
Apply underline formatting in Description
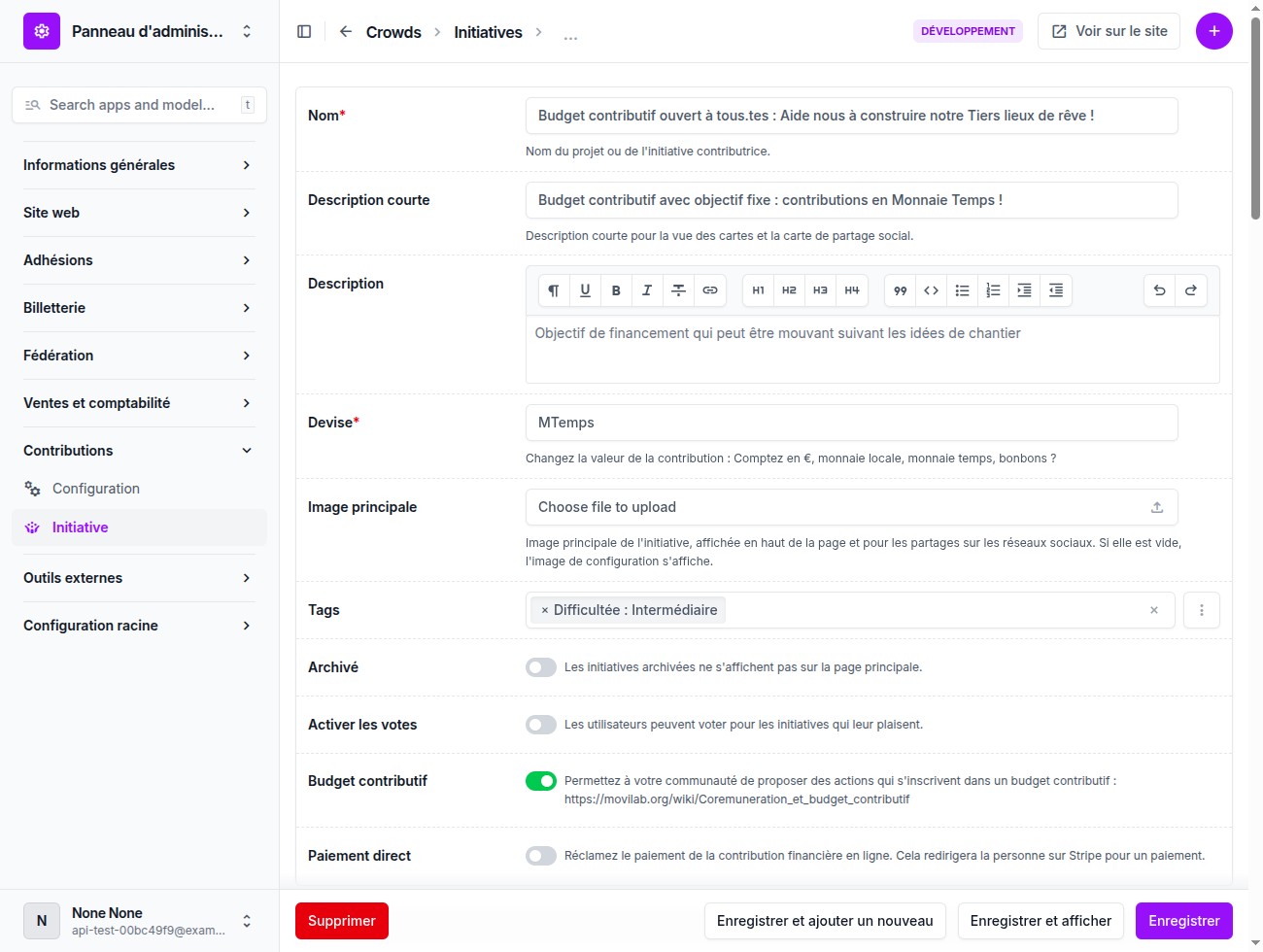585,290
